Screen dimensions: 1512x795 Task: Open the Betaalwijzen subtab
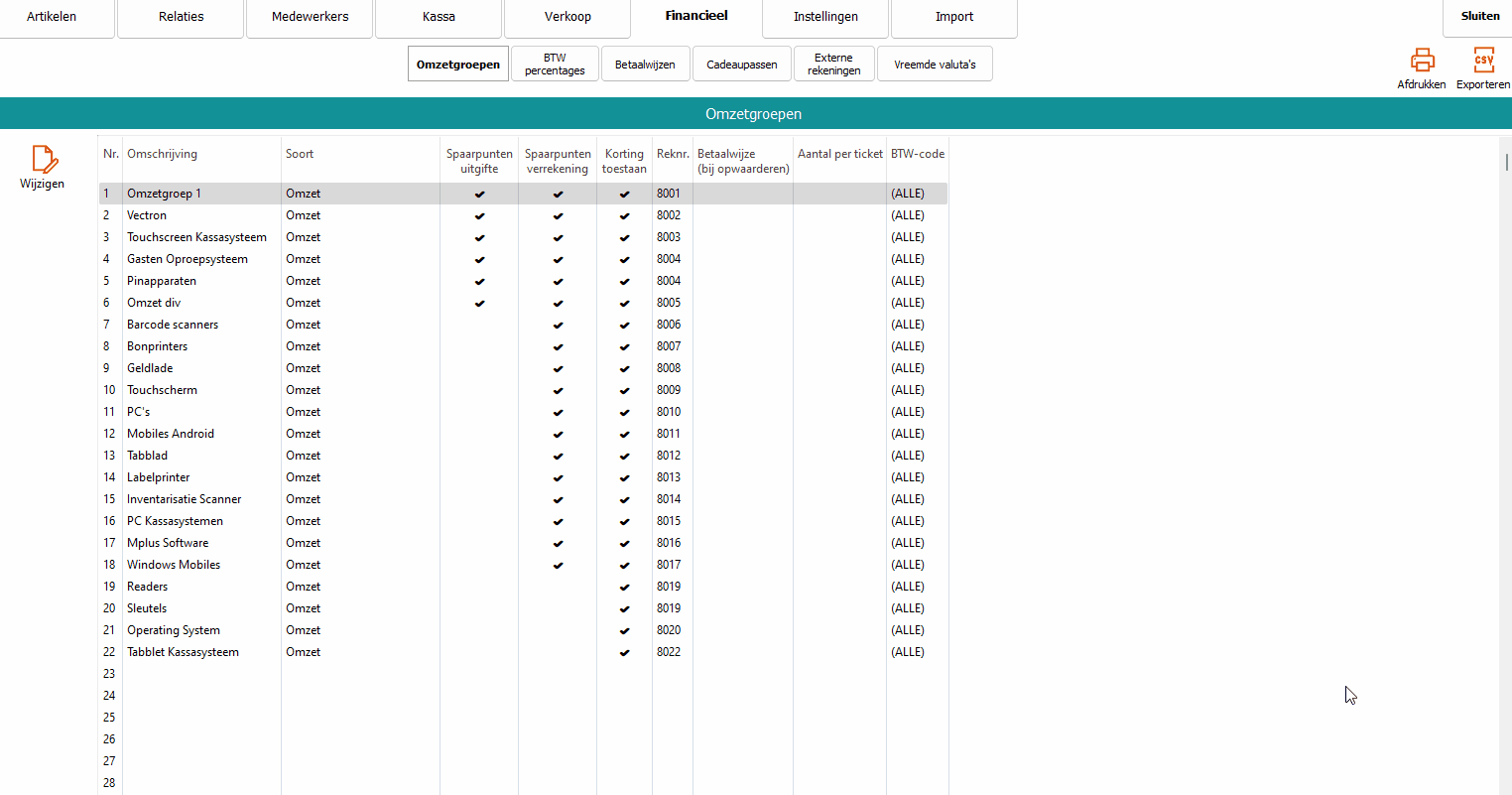[x=645, y=65]
